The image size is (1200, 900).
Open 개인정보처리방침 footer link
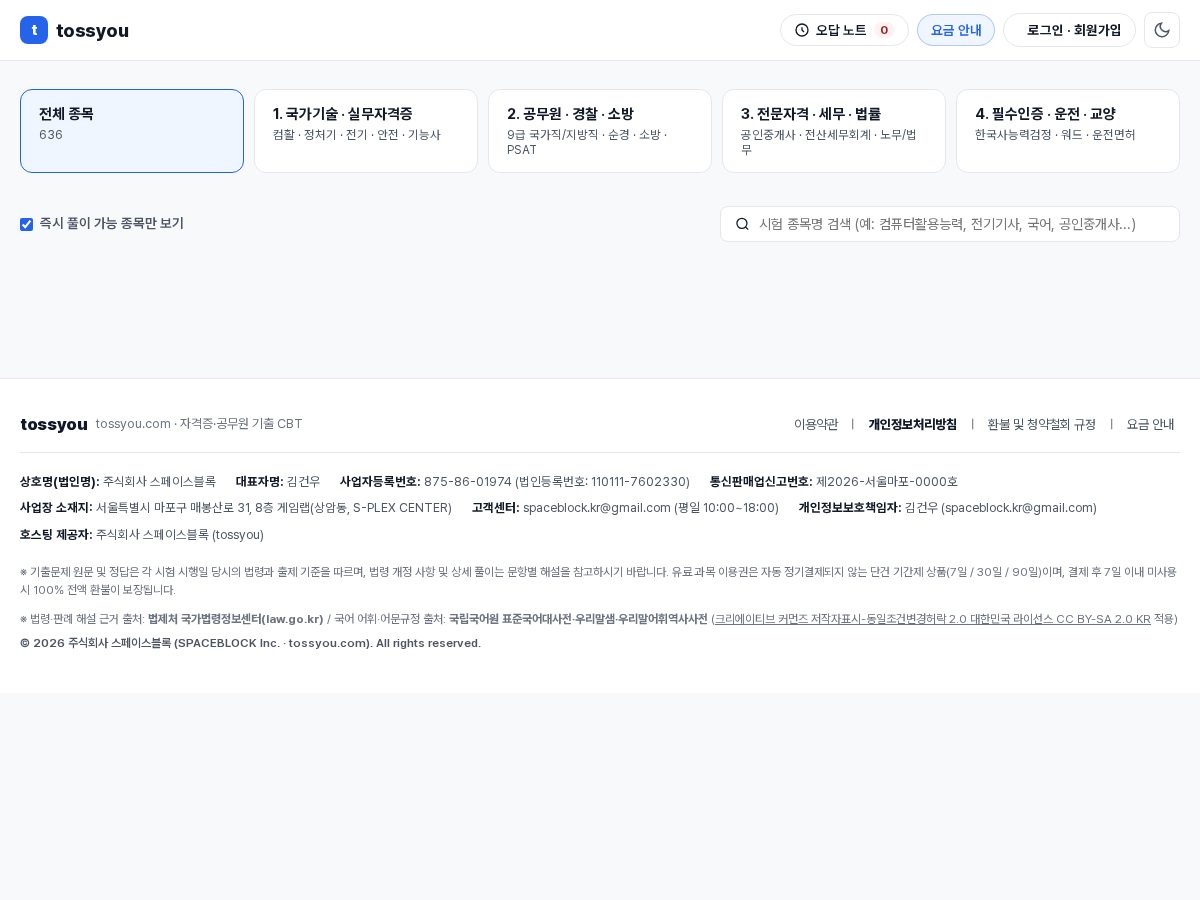tap(912, 424)
